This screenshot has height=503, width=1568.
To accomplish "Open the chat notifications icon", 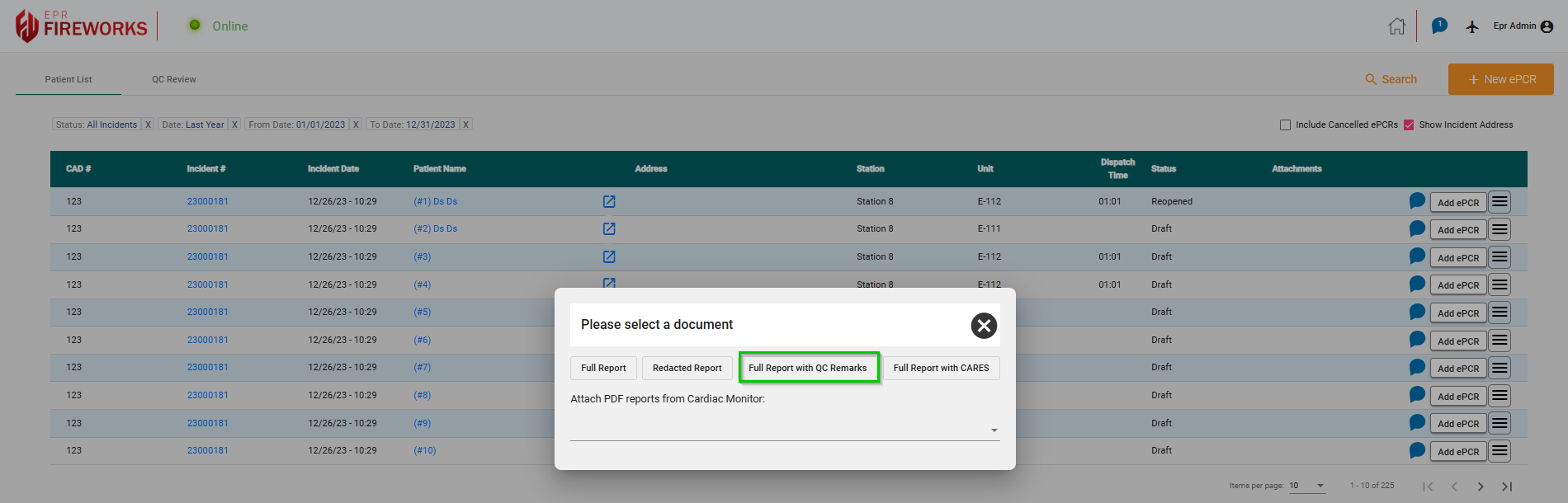I will tap(1439, 26).
